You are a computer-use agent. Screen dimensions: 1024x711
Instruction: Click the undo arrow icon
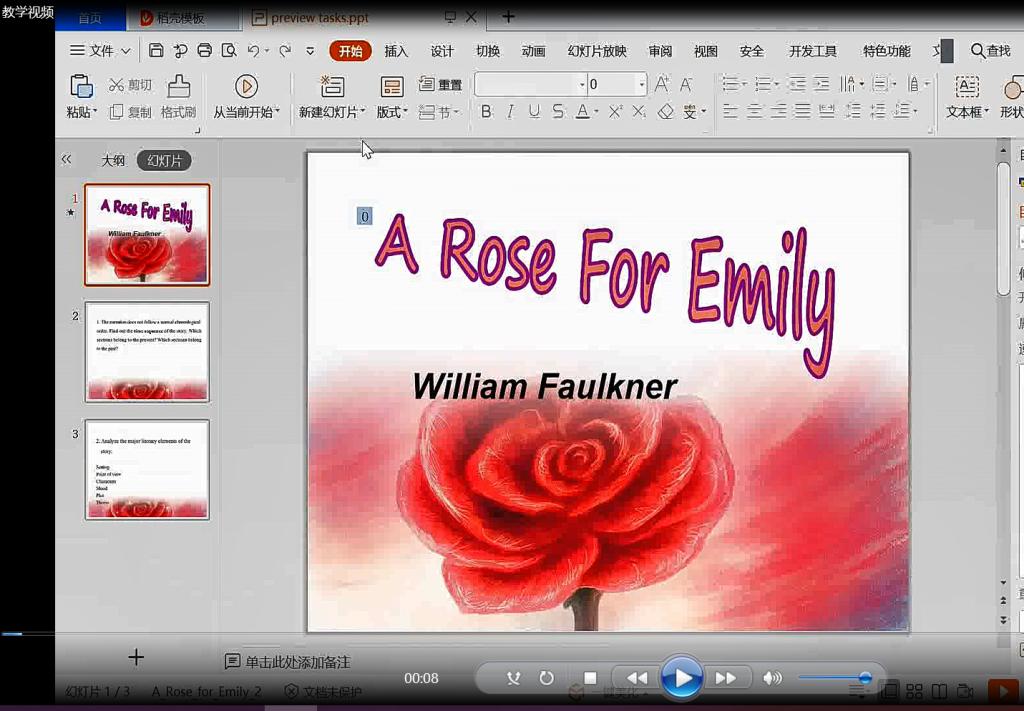pyautogui.click(x=254, y=51)
